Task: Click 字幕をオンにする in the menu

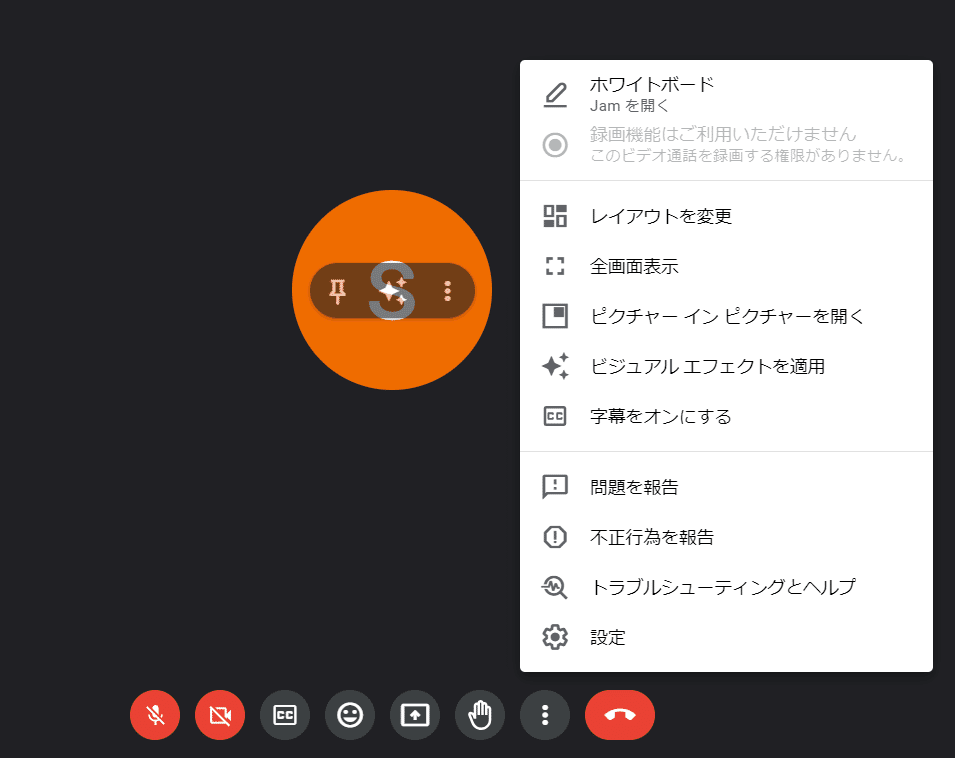Action: pos(726,416)
